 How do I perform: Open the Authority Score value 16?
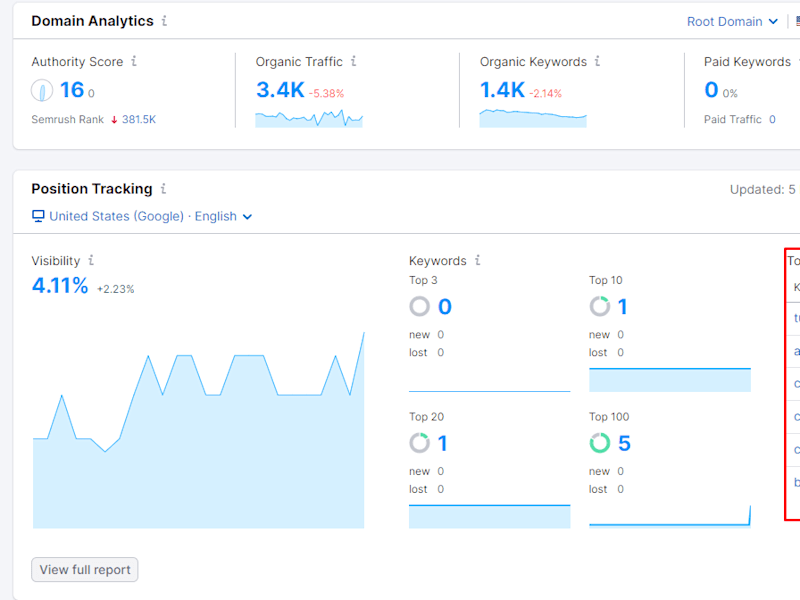click(72, 90)
